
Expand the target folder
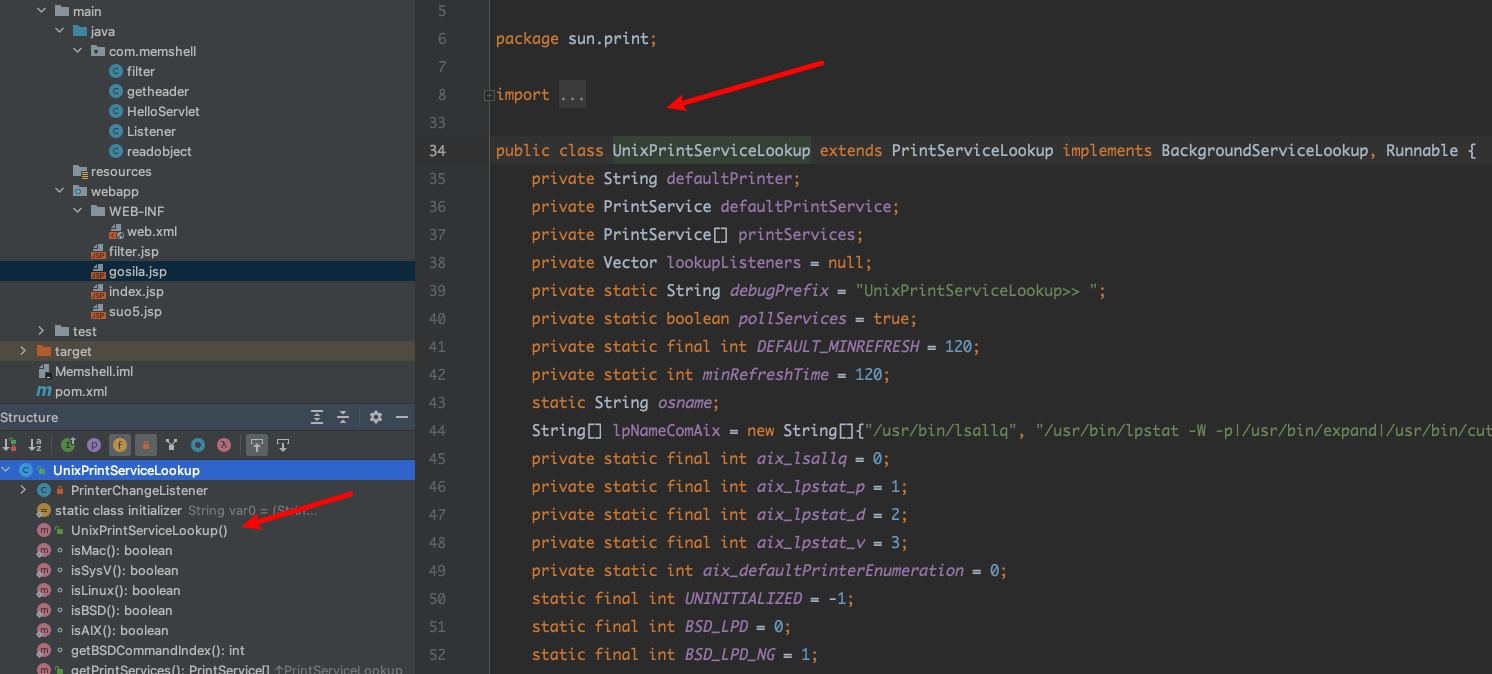tap(23, 351)
